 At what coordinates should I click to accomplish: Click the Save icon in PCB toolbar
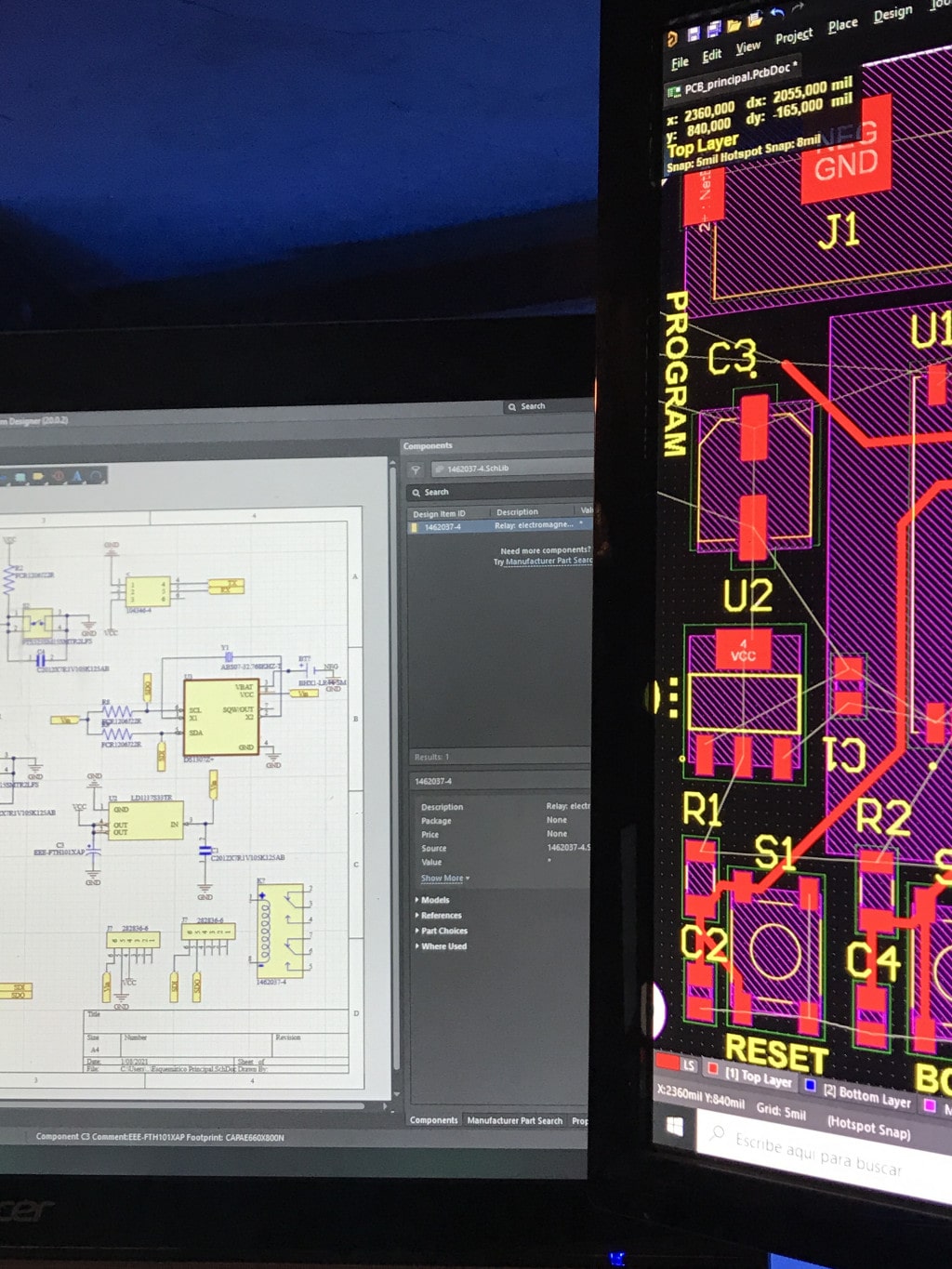(x=694, y=34)
